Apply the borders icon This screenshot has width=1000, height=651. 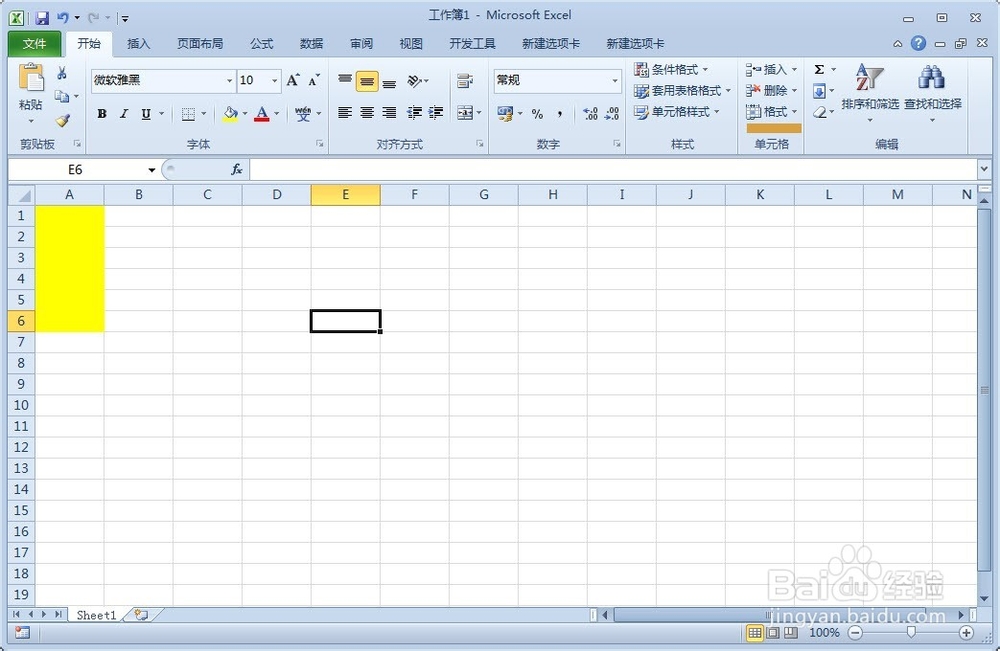click(188, 114)
